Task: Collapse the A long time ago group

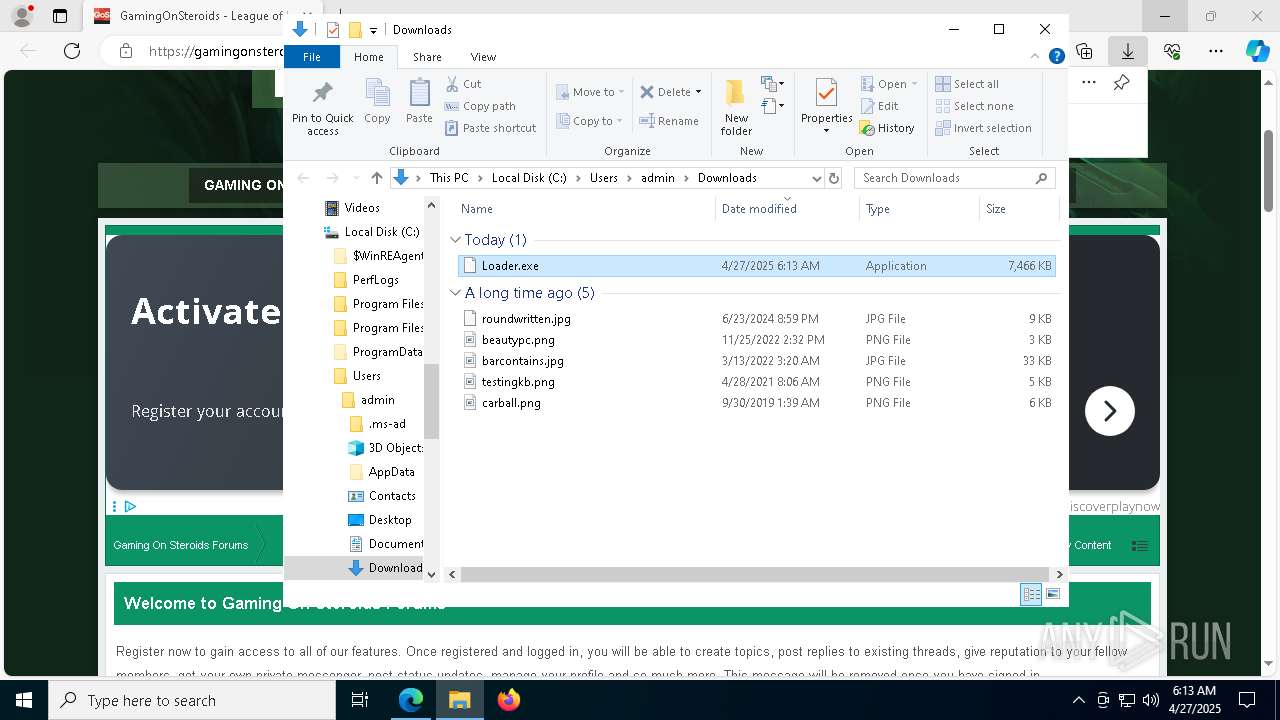Action: pyautogui.click(x=455, y=293)
